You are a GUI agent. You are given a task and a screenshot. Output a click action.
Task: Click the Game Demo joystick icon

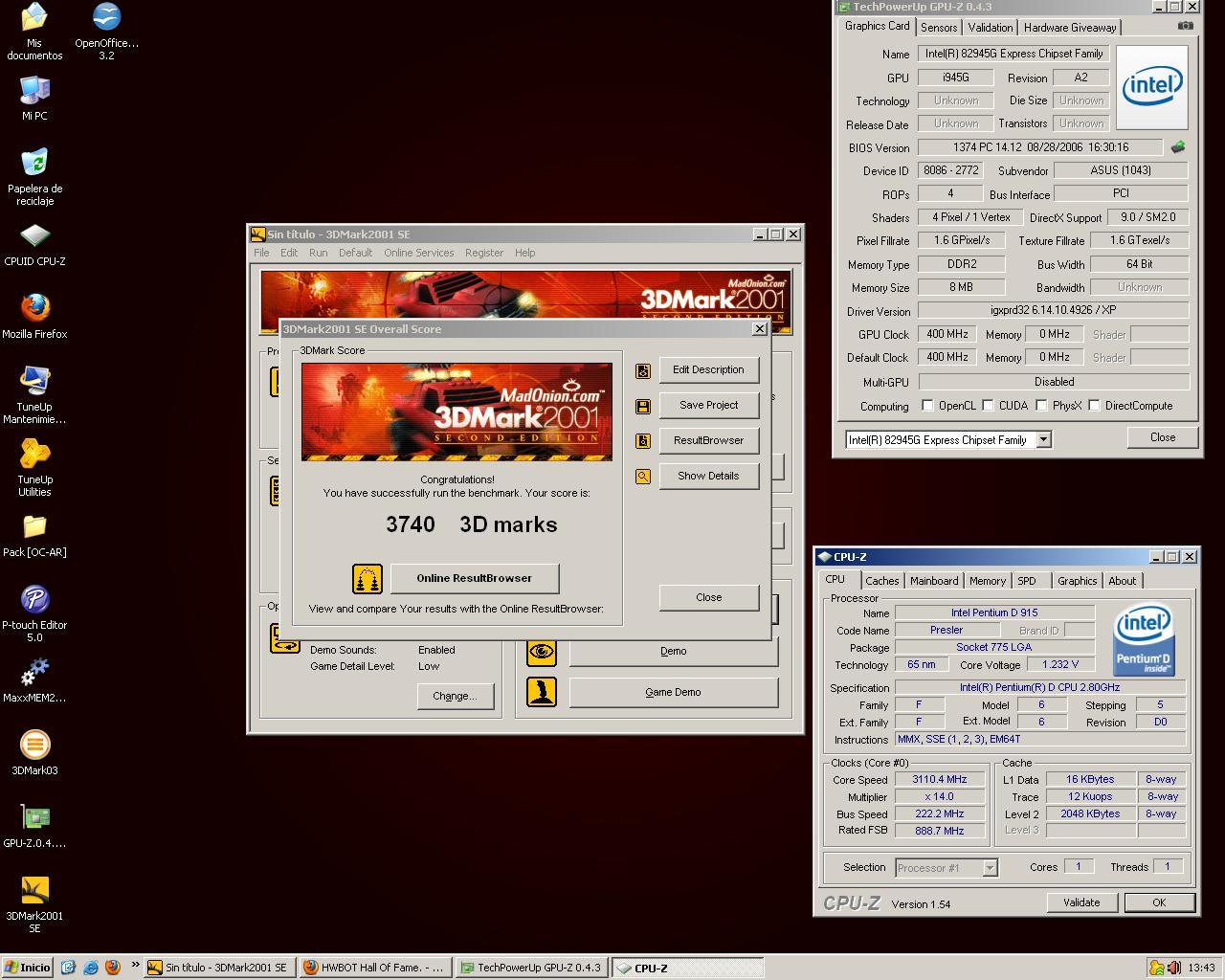(542, 693)
